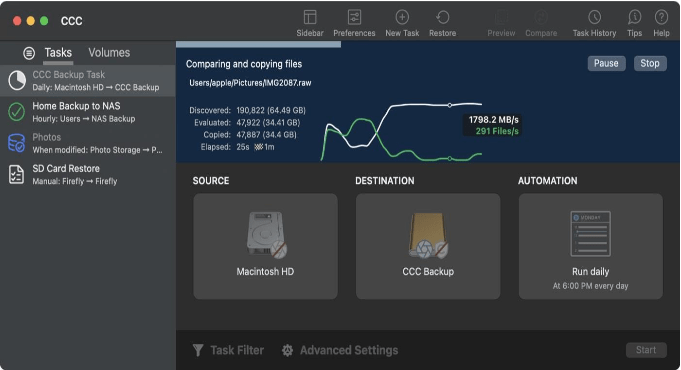Viewport: 681px width, 370px height.
Task: Select the Home Backup to NAS task
Action: tap(88, 112)
